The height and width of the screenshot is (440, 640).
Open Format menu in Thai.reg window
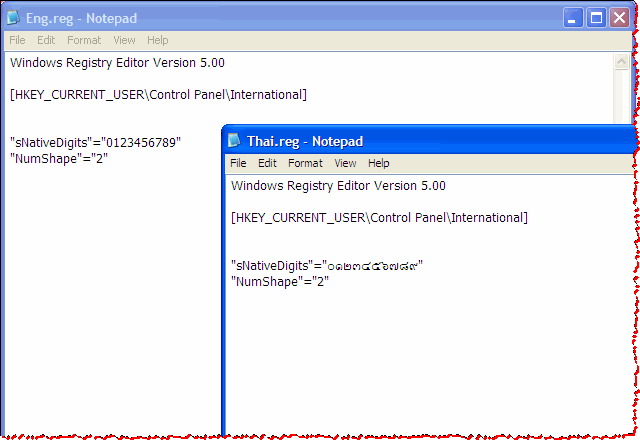click(305, 163)
